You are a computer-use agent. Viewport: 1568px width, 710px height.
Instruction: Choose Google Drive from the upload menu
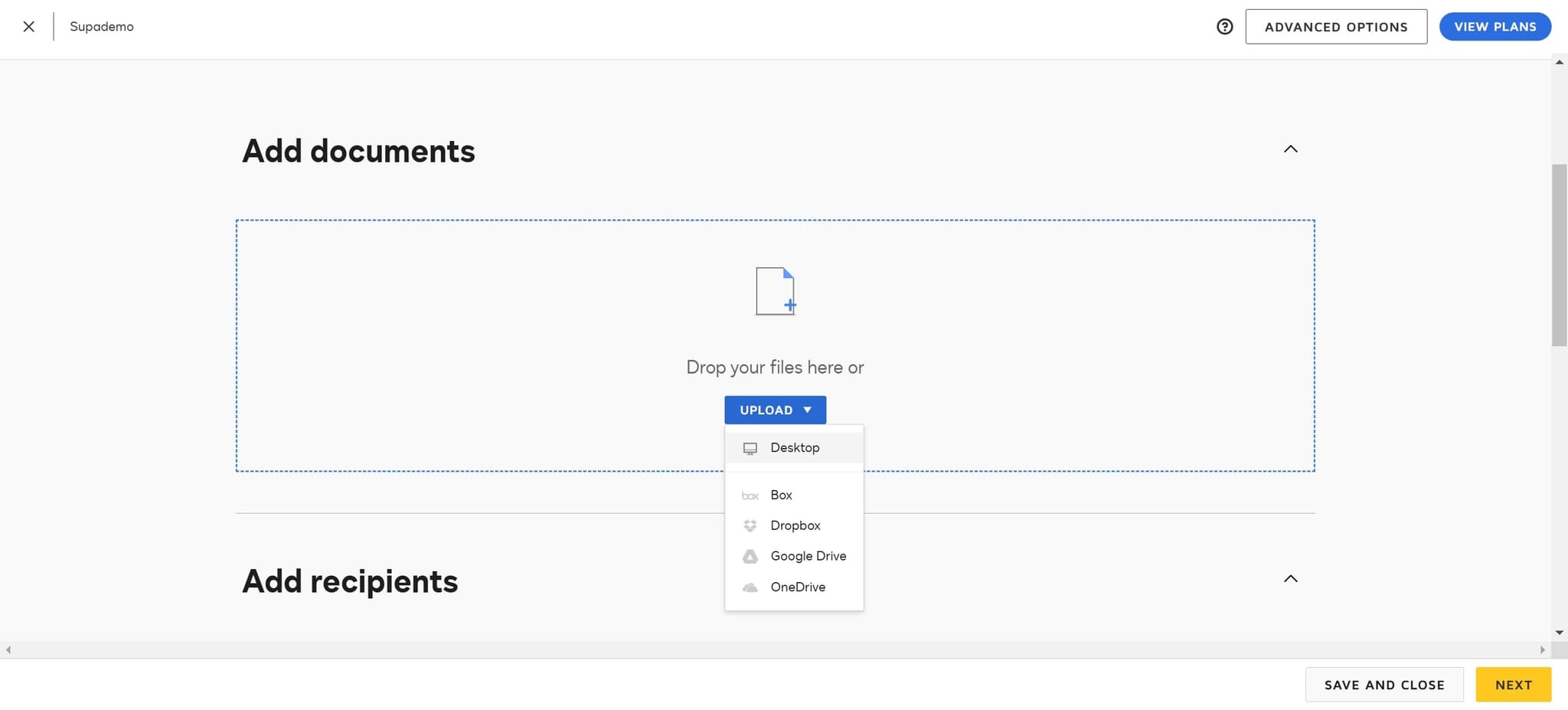pyautogui.click(x=808, y=556)
